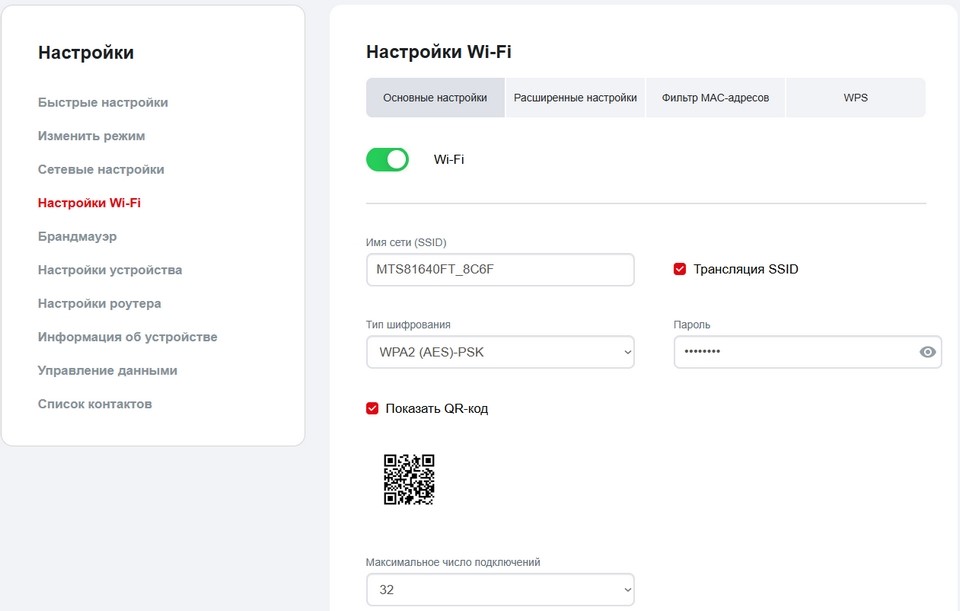
Task: Open the Брандмауэр settings page
Action: (77, 236)
